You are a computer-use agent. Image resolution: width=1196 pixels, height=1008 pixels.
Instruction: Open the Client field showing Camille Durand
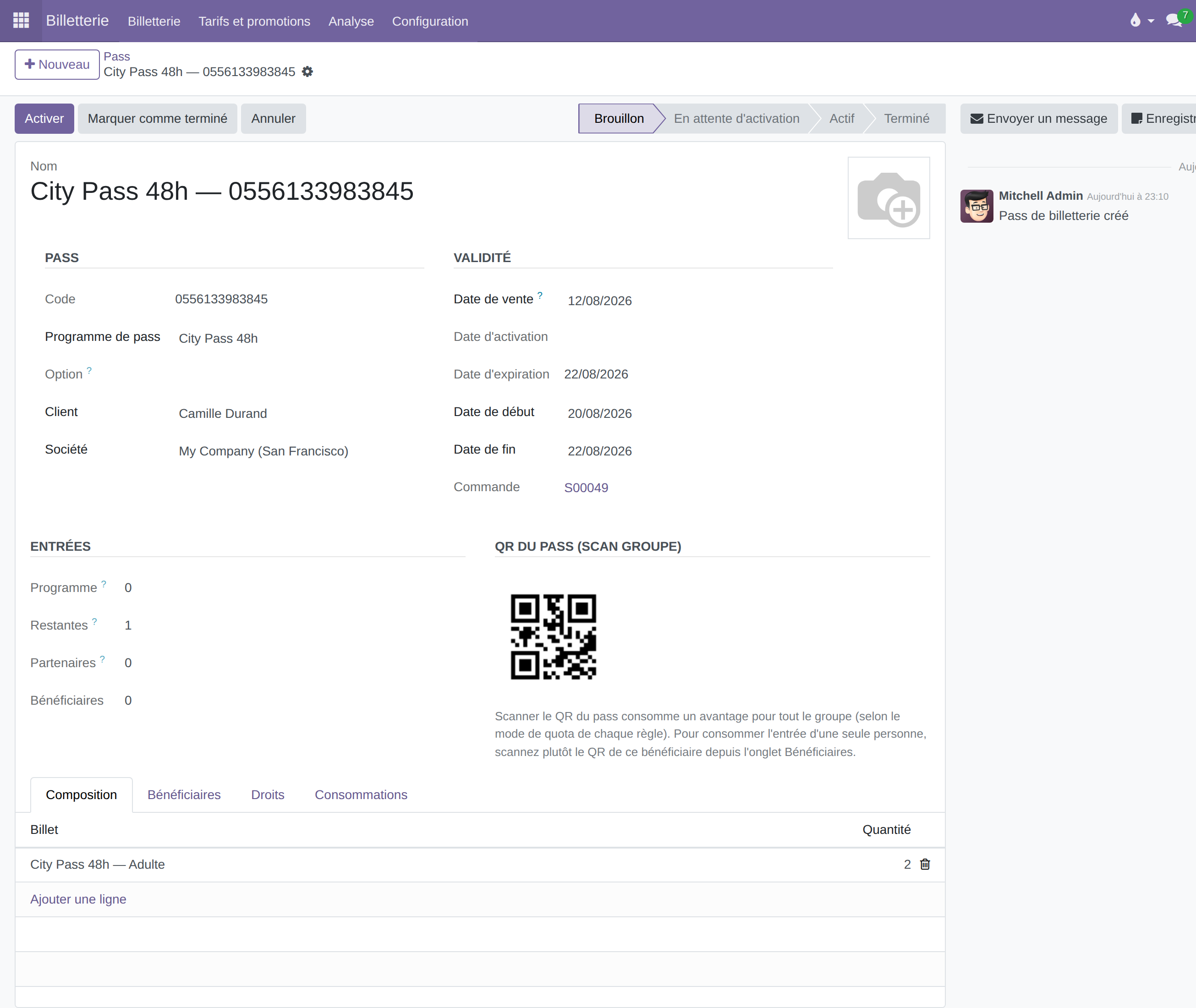pos(300,413)
